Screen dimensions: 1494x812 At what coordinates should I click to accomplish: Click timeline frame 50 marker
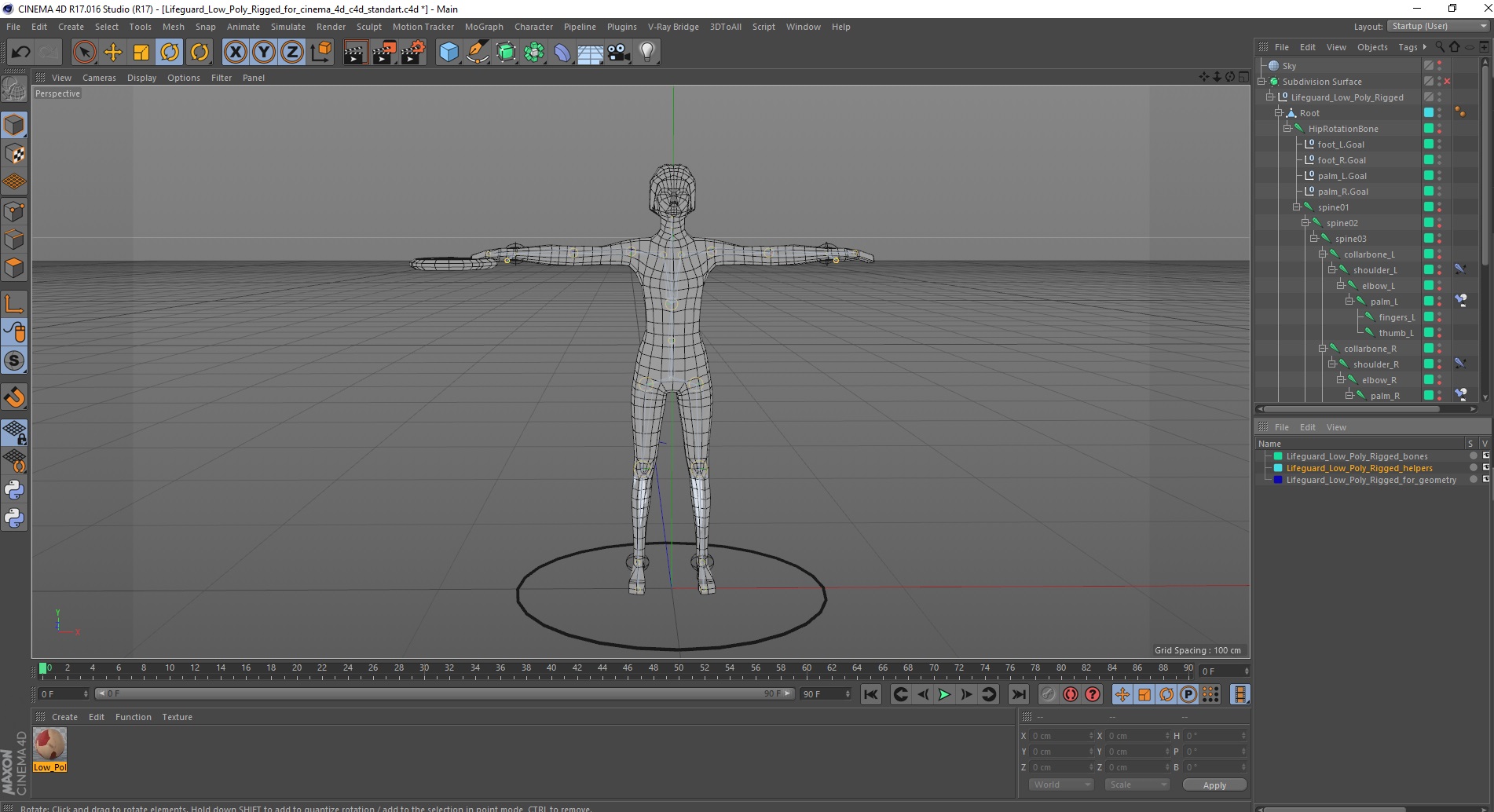coord(678,668)
